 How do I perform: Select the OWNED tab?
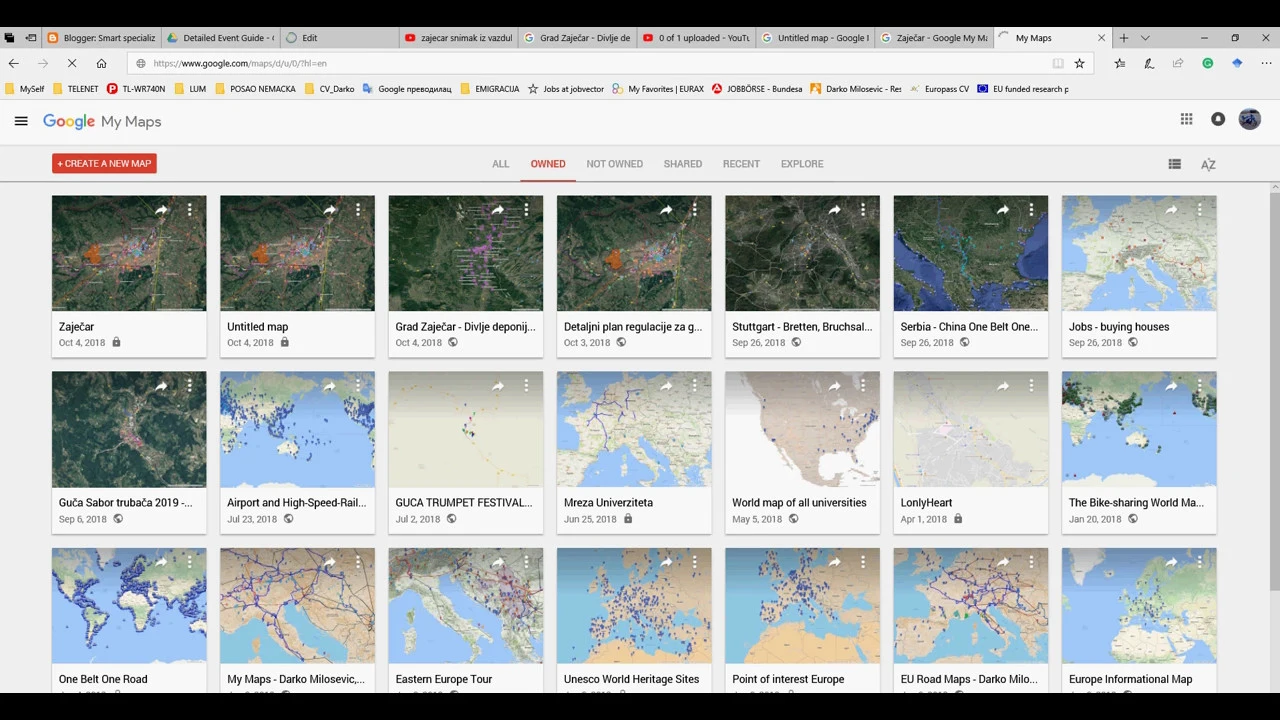(548, 164)
